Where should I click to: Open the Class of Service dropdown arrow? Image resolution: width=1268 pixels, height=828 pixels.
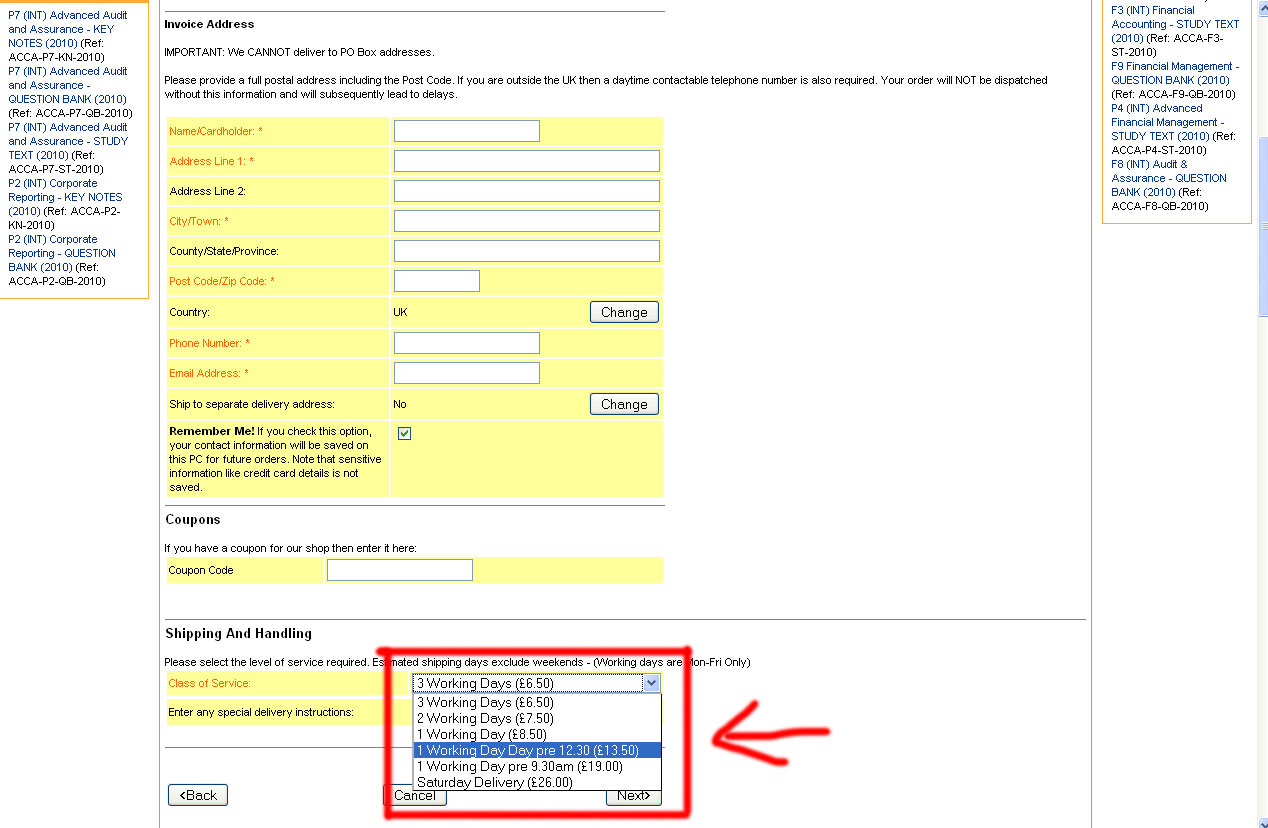(651, 683)
